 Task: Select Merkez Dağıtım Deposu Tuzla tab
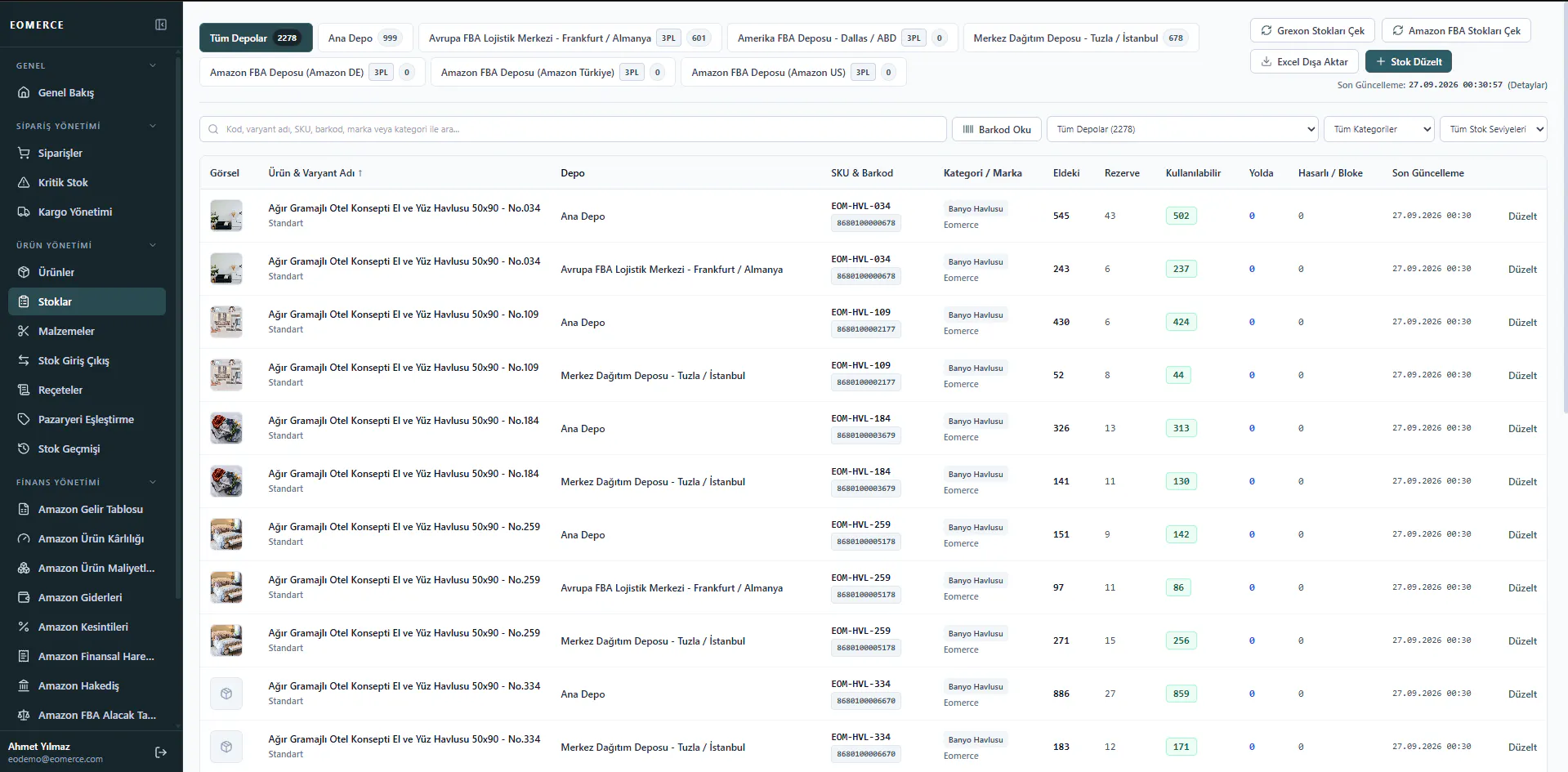coord(1080,38)
